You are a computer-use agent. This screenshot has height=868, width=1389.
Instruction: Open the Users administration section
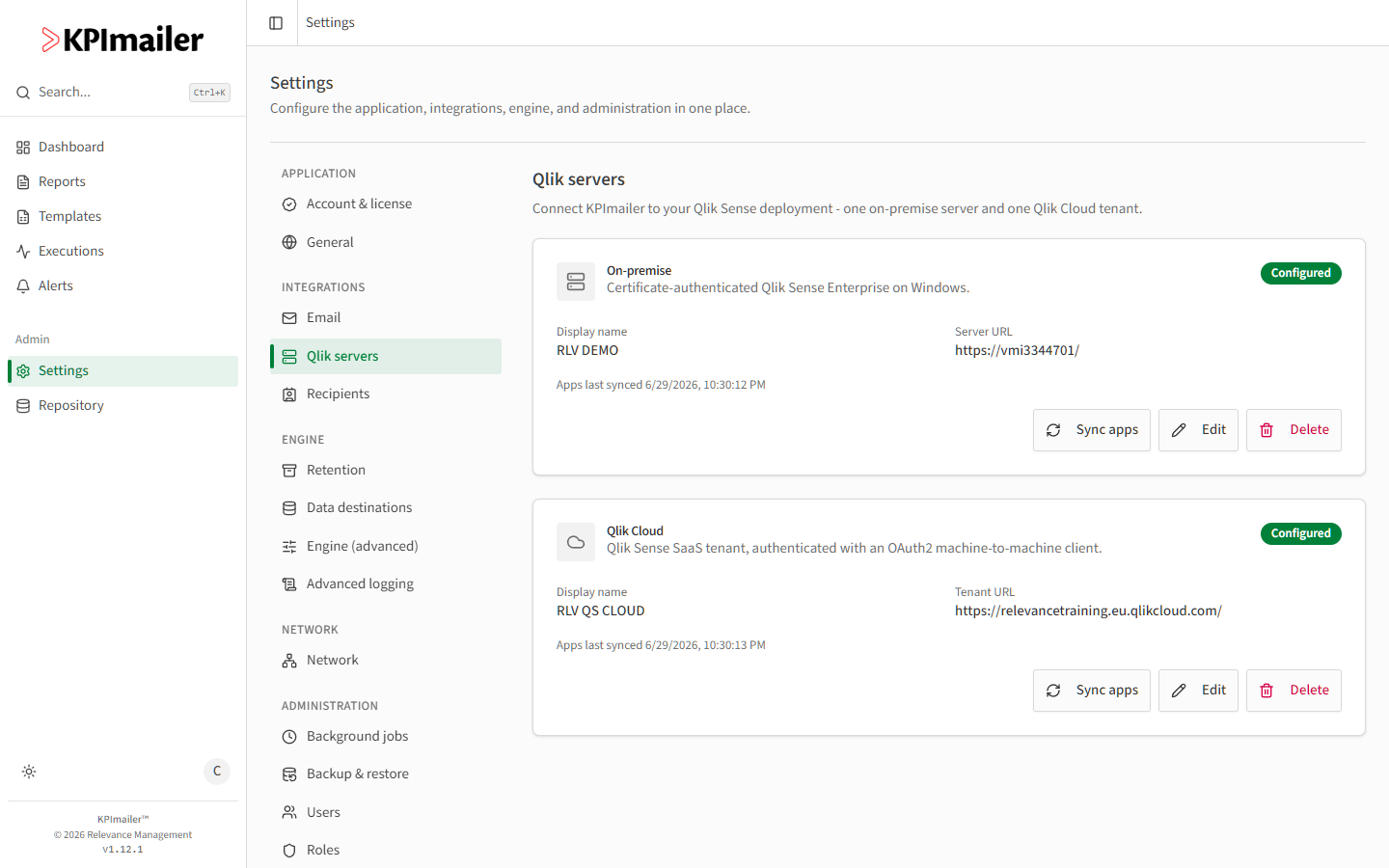point(386,813)
